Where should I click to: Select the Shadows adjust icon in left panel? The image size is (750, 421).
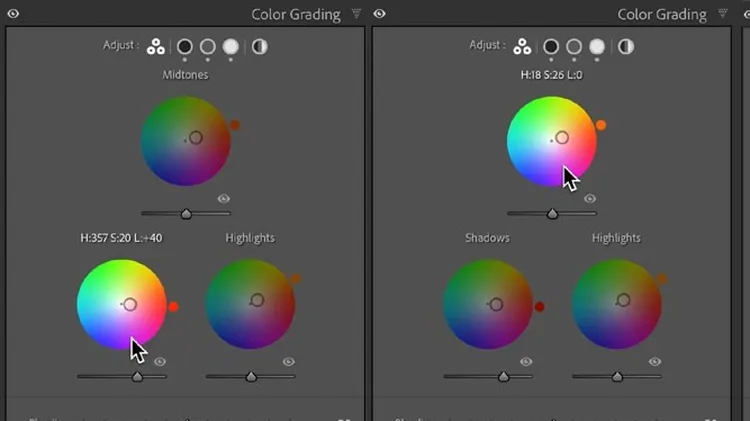[185, 47]
